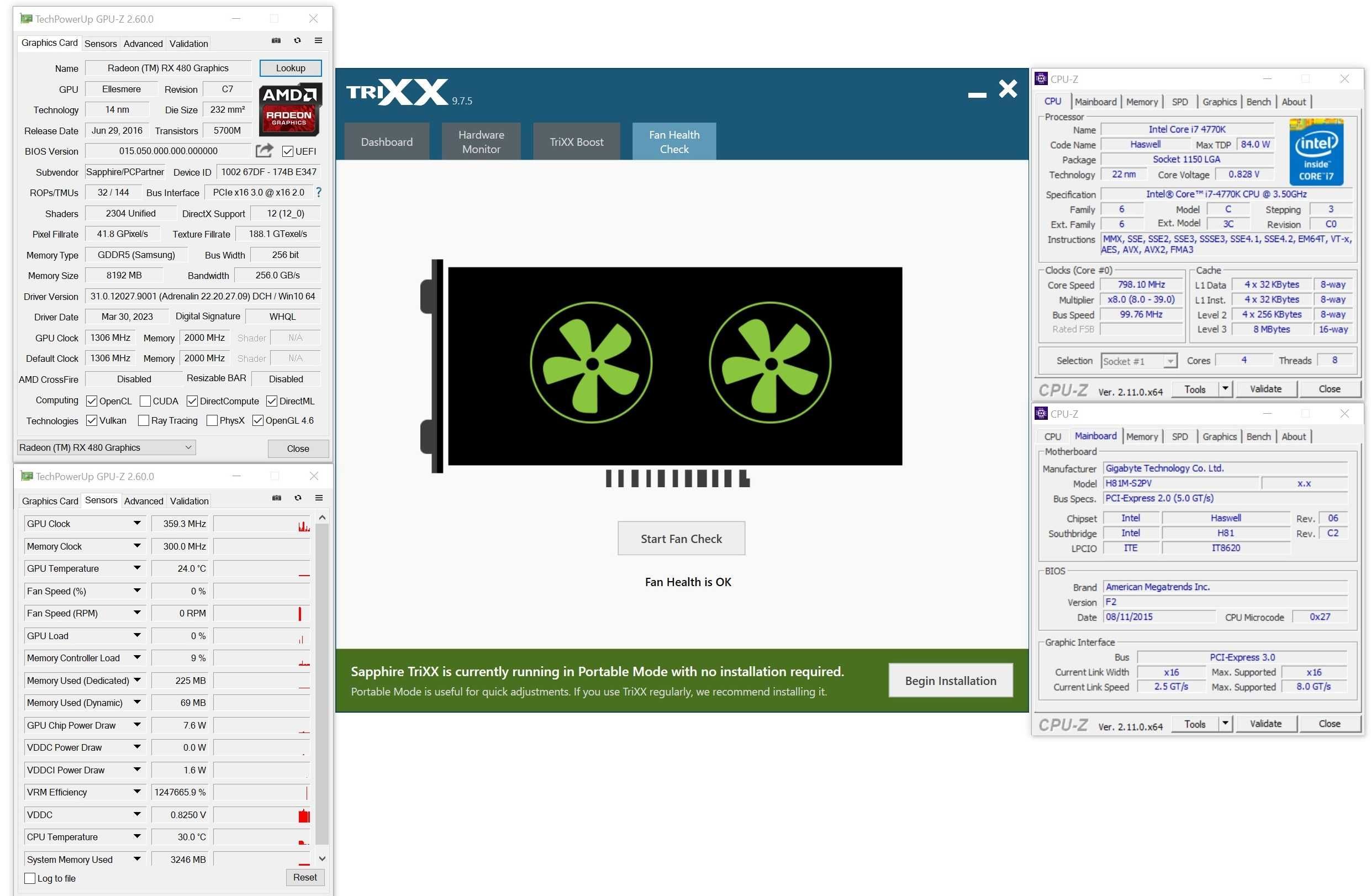Click upper CPU-Z title bar app icon
This screenshot has height=896, width=1371.
[x=1041, y=78]
